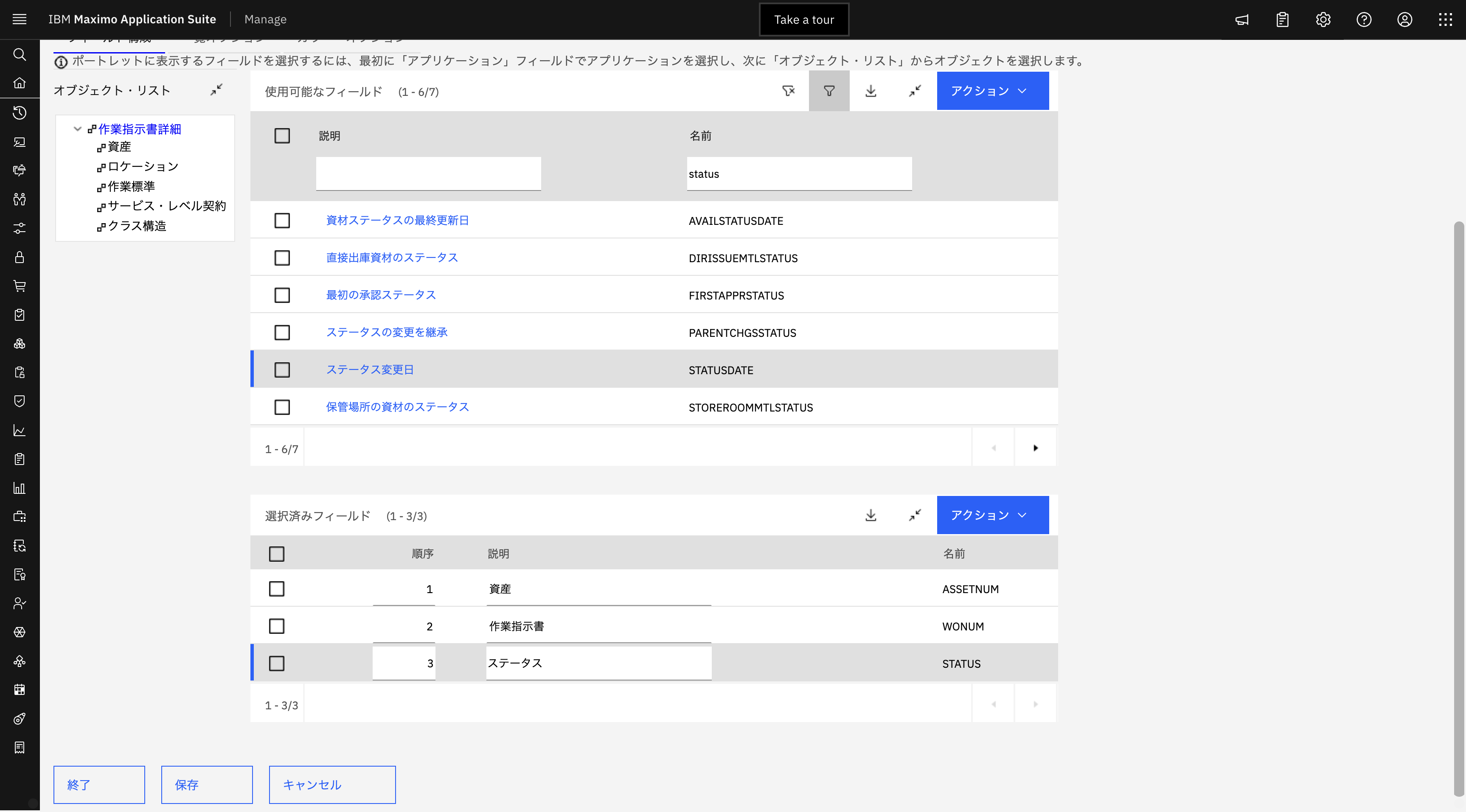Viewport: 1466px width, 812px height.
Task: Click the sidebar search magnifier icon
Action: coord(20,55)
